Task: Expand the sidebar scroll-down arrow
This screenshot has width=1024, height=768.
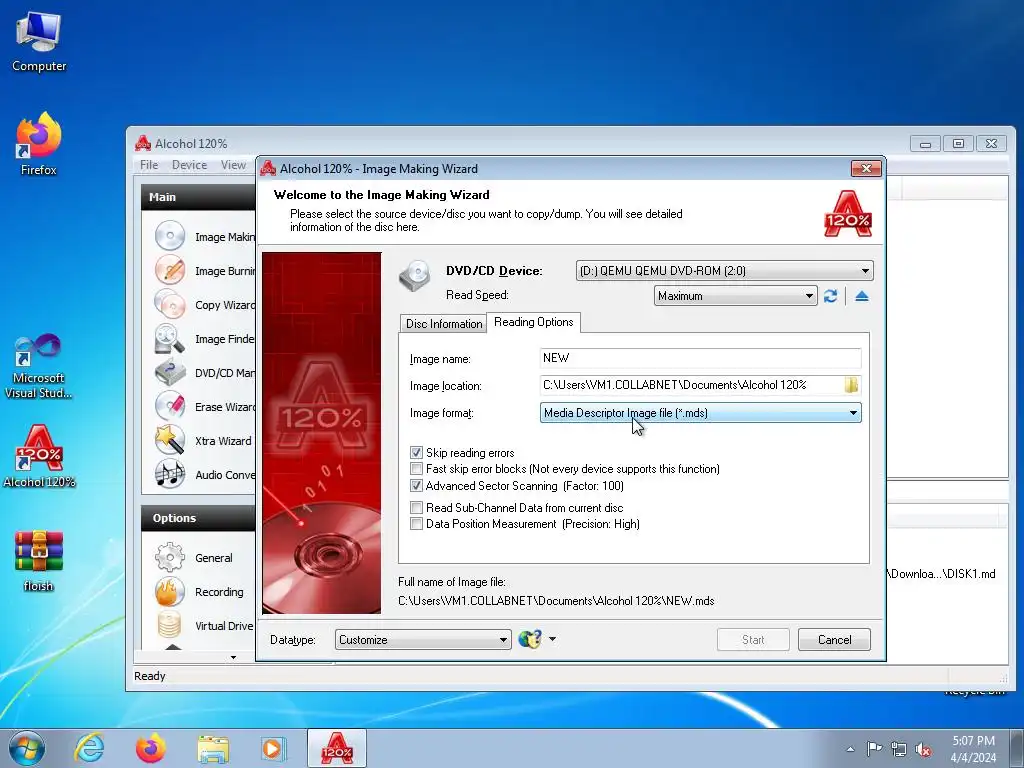Action: pos(233,658)
